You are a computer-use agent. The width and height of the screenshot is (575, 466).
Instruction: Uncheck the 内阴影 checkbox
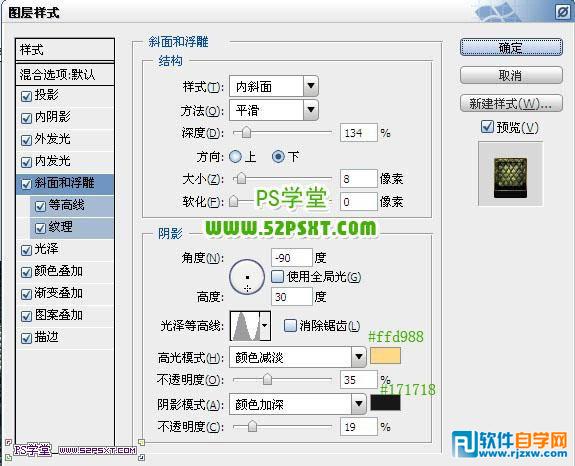click(x=26, y=118)
